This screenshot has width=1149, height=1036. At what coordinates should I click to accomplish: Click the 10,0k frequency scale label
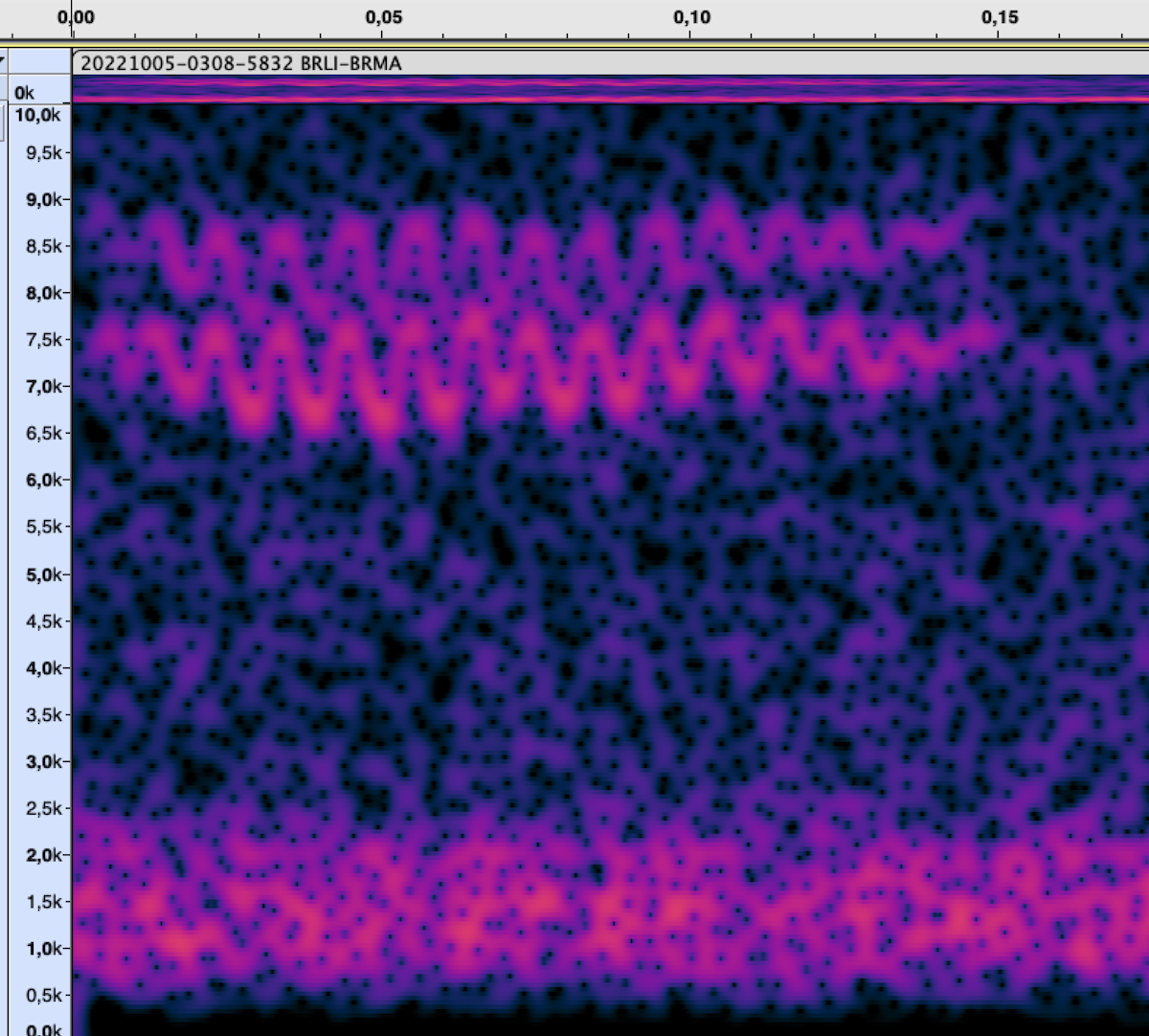tap(38, 116)
